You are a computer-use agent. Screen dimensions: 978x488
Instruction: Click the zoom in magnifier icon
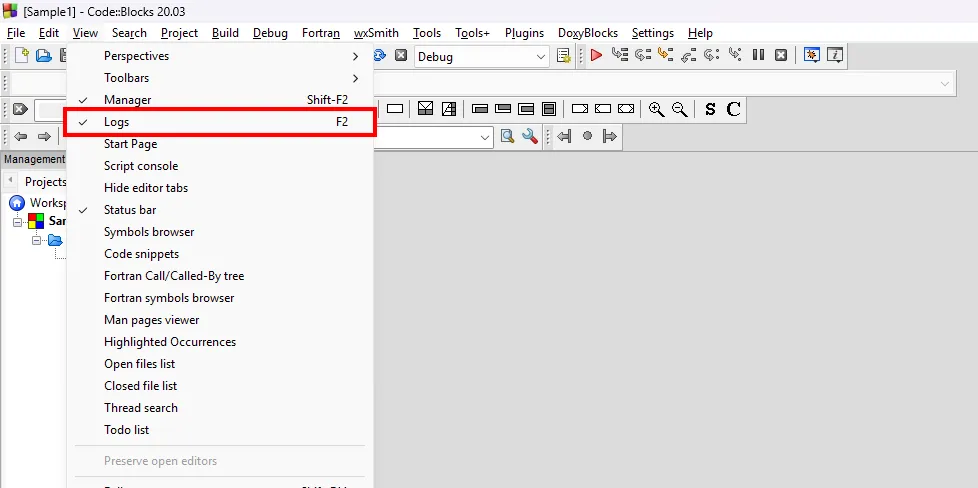coord(656,109)
